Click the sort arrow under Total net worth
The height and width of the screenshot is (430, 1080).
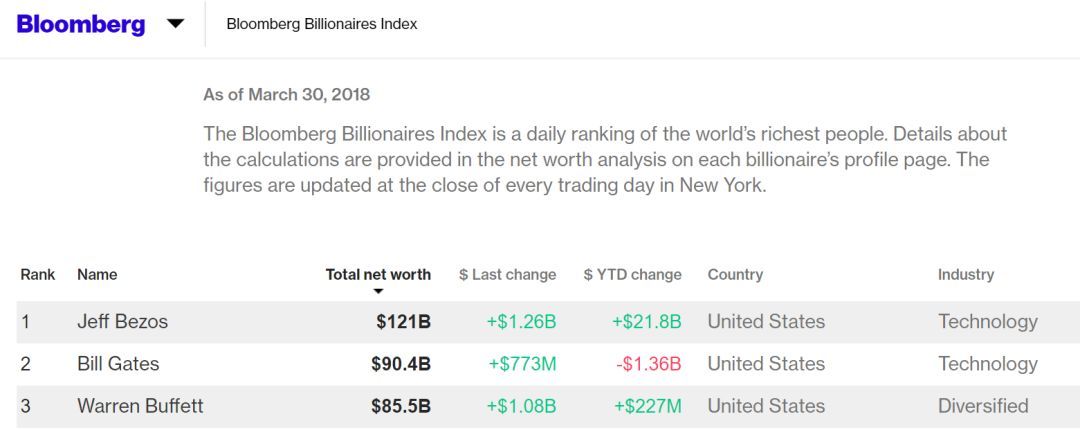(378, 291)
